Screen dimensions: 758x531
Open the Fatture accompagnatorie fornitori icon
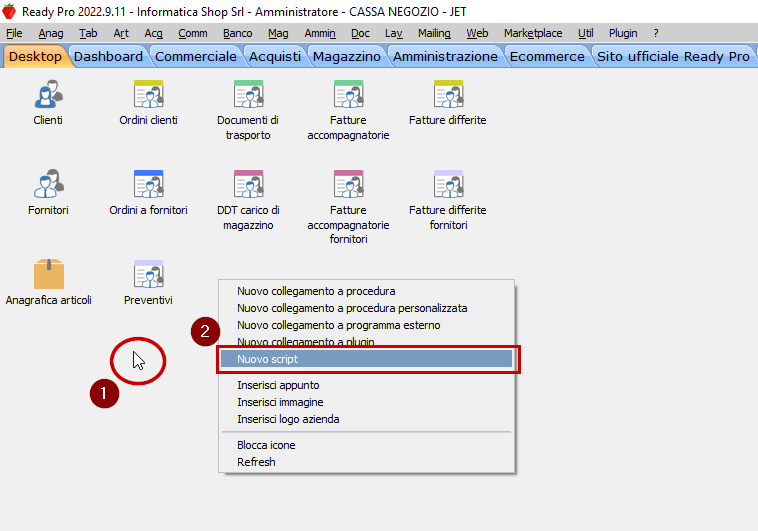coord(349,184)
